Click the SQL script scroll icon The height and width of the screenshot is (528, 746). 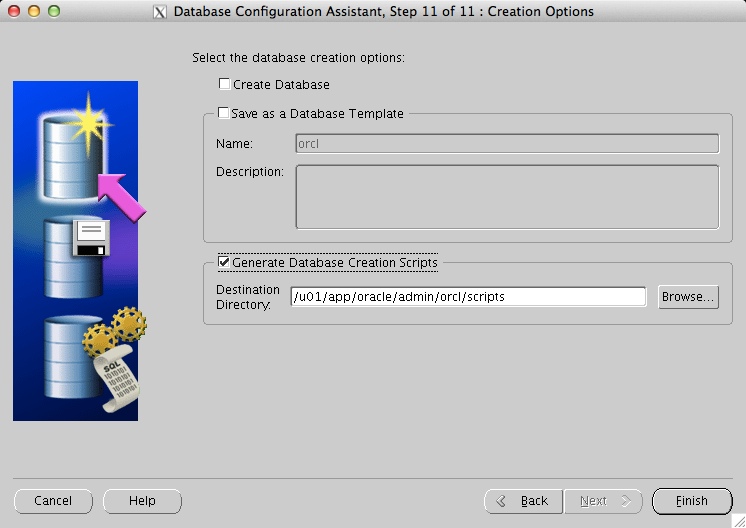(x=112, y=380)
